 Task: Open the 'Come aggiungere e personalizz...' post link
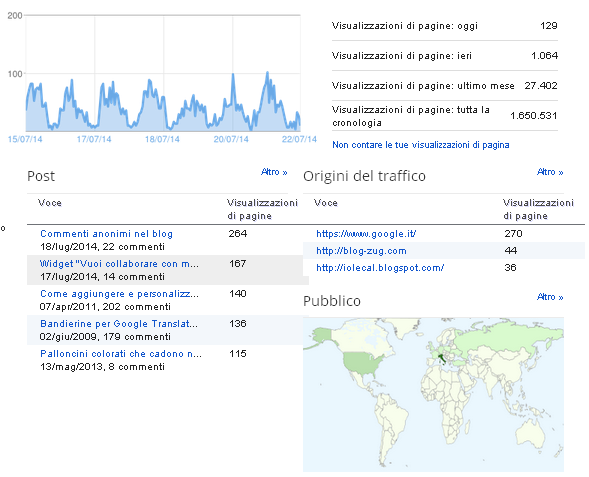119,294
